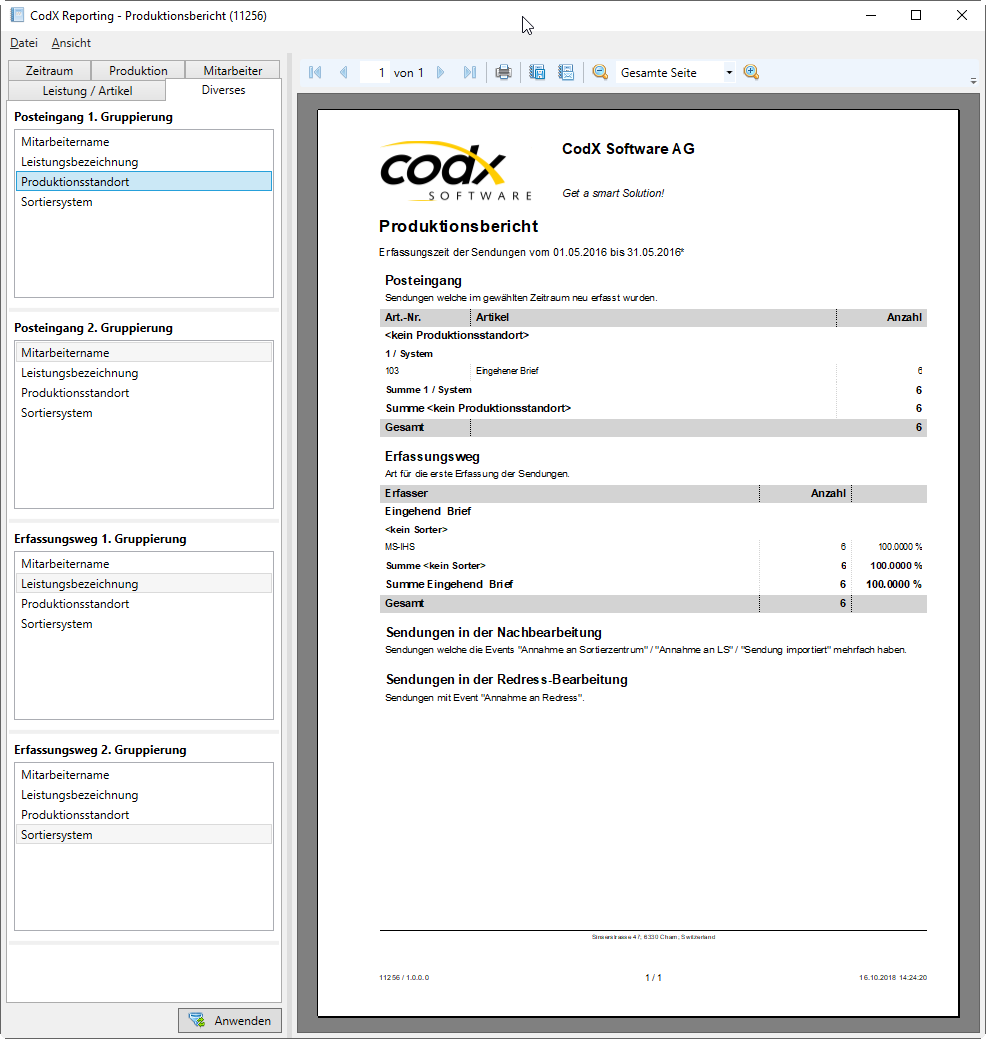Select Mitarbeitername in Posteingang 1. Gruppierung
The image size is (986, 1039).
(x=144, y=142)
